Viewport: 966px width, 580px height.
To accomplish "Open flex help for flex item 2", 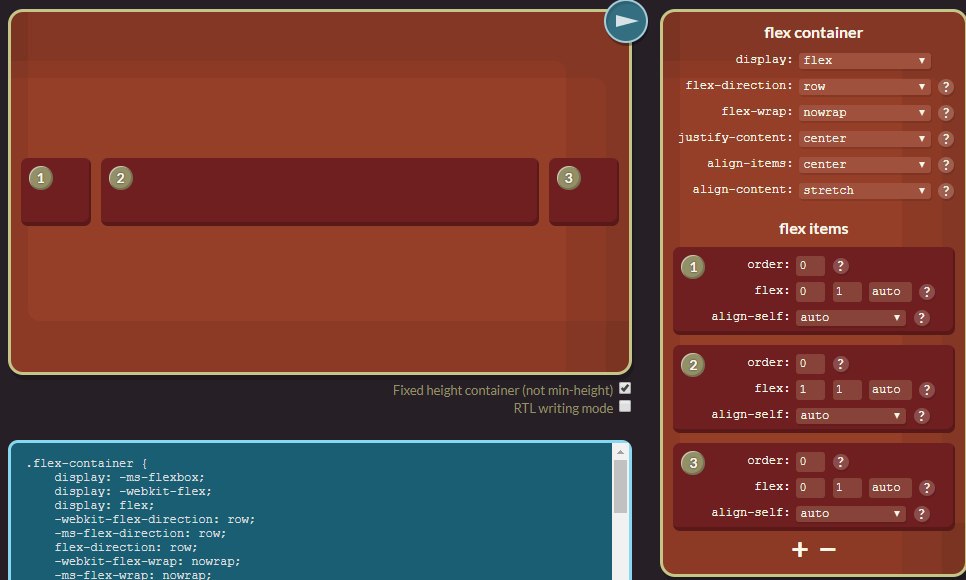I will (927, 390).
